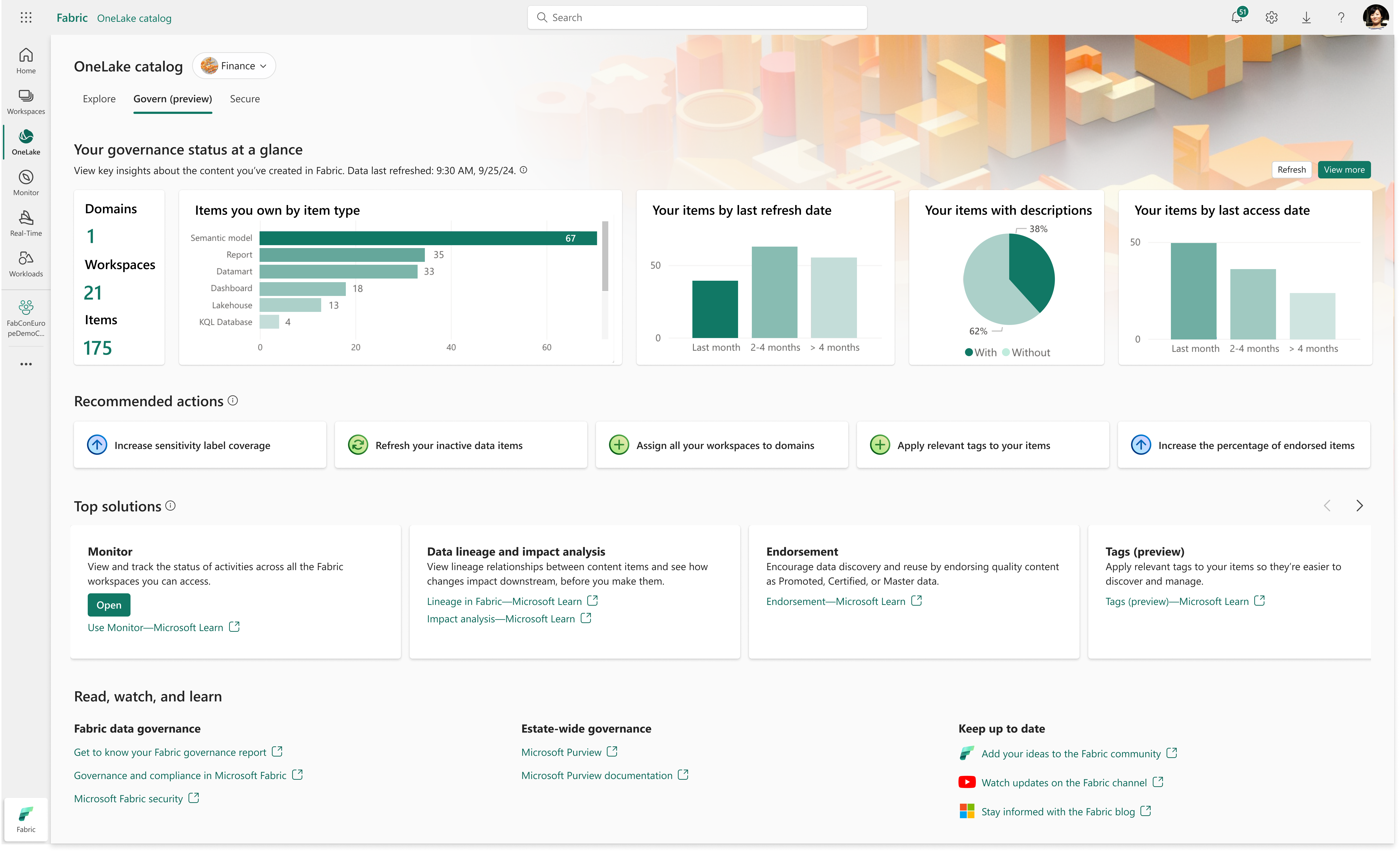Click the info icon beside Recommended actions

(233, 401)
